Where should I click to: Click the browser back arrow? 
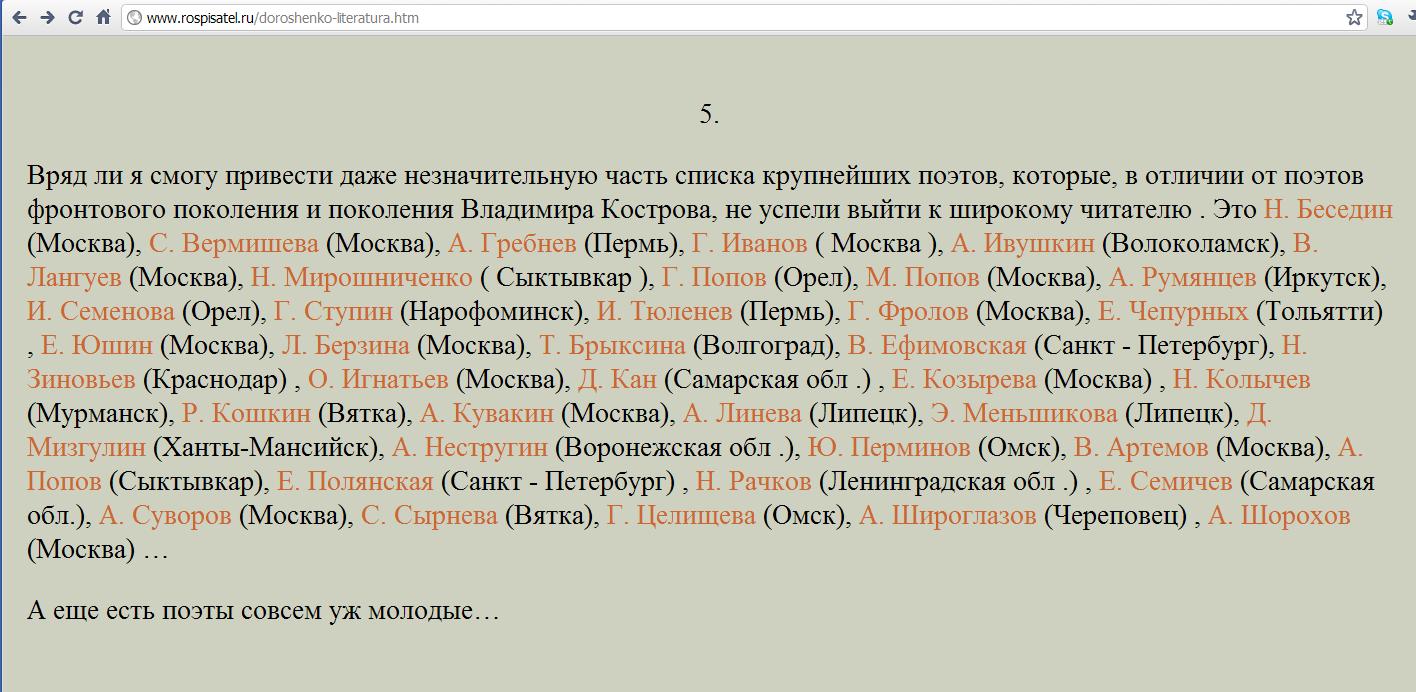coord(19,17)
